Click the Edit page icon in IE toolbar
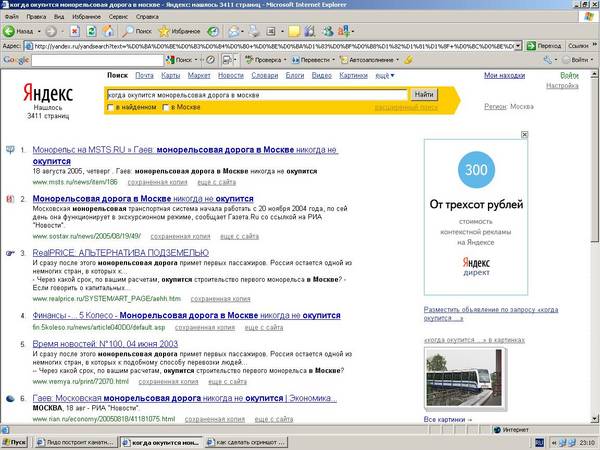The image size is (600, 450). point(271,31)
